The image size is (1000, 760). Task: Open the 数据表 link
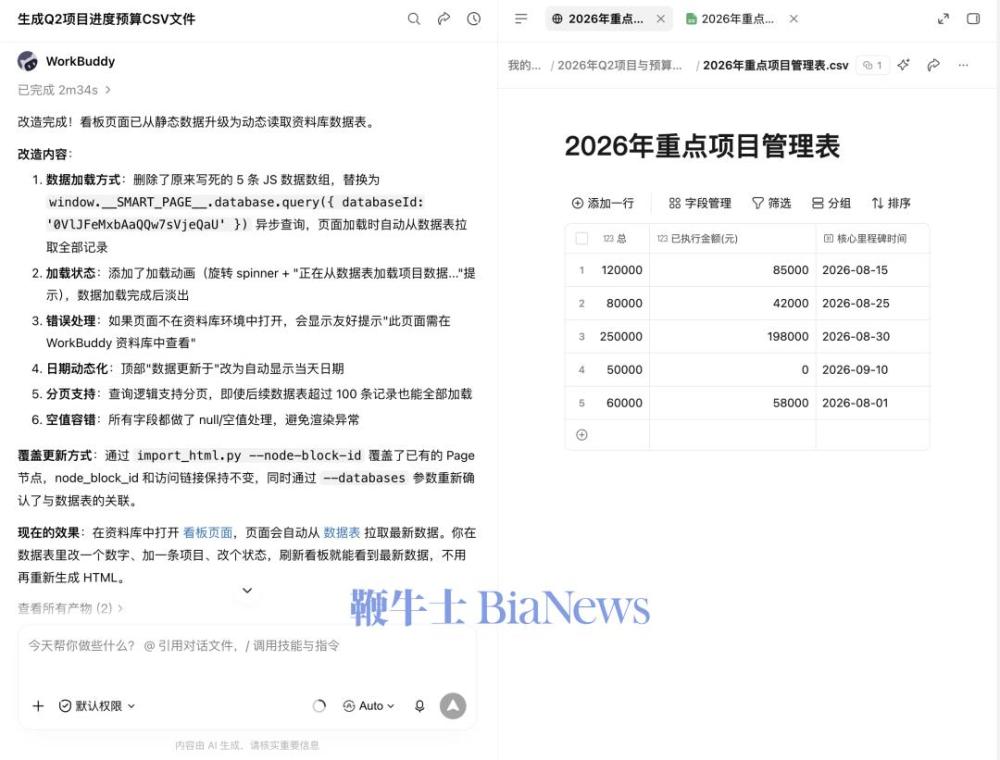[342, 532]
